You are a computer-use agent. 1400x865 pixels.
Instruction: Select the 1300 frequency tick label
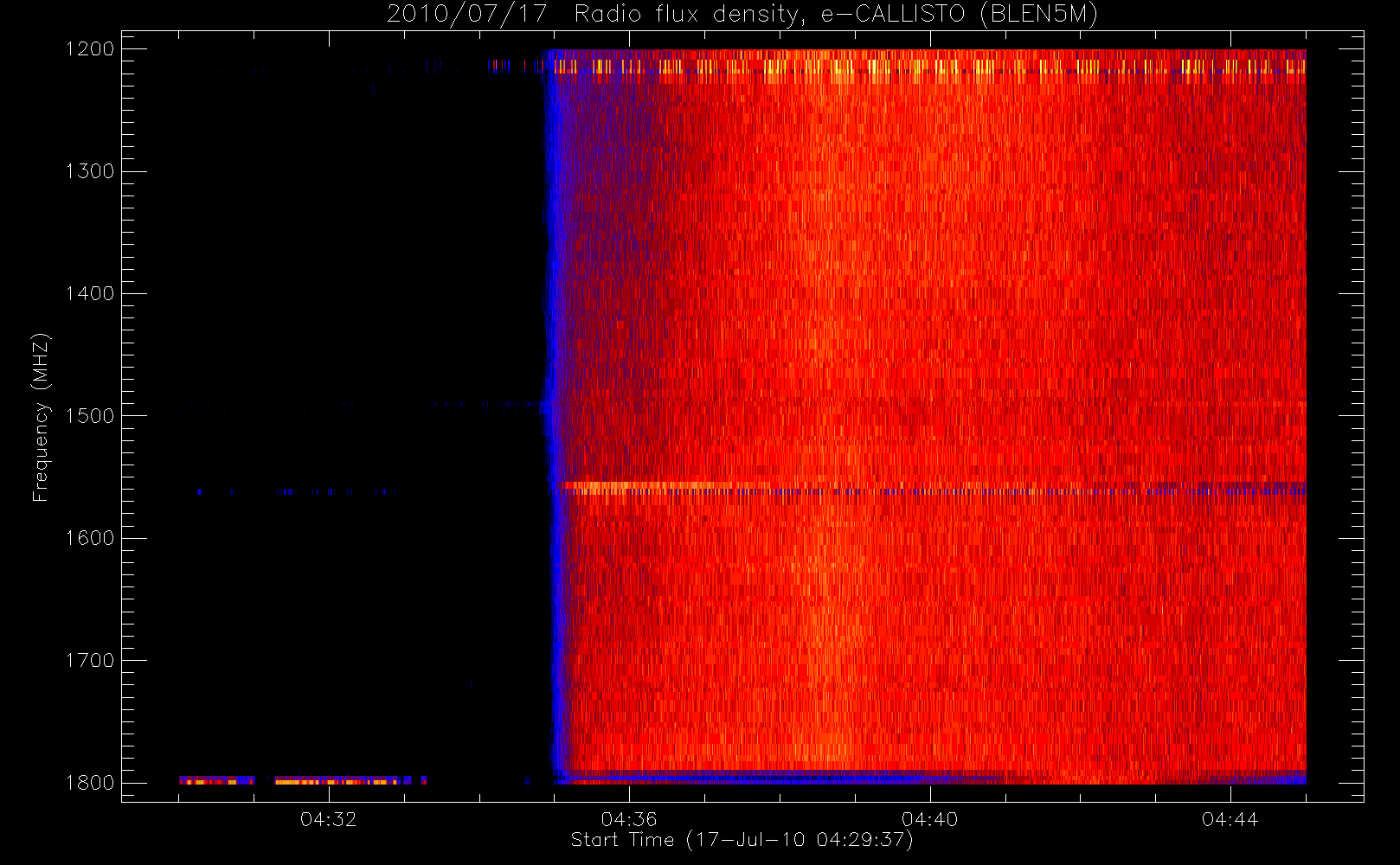click(90, 171)
